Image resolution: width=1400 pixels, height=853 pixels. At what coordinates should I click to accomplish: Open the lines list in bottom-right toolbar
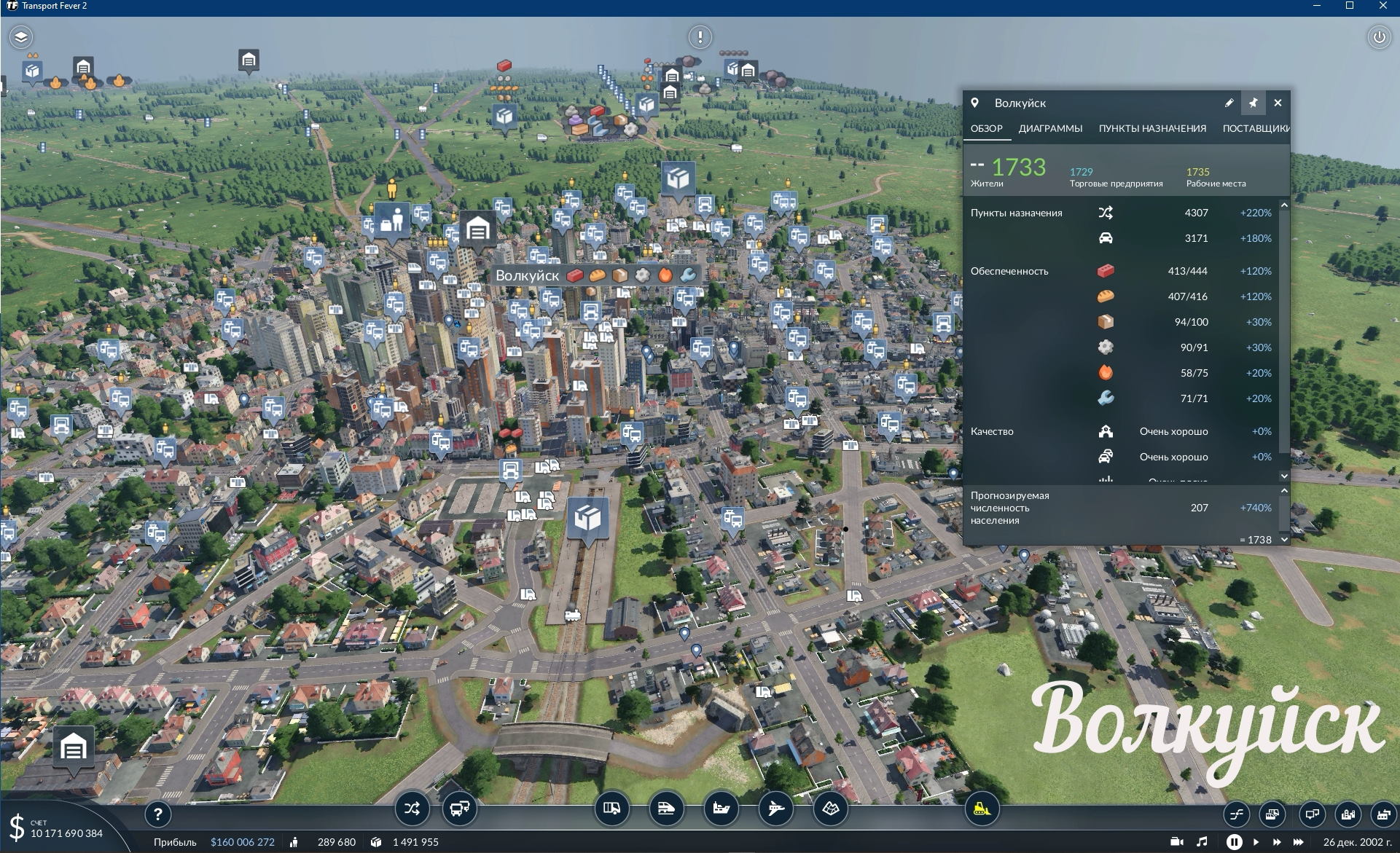(1237, 814)
